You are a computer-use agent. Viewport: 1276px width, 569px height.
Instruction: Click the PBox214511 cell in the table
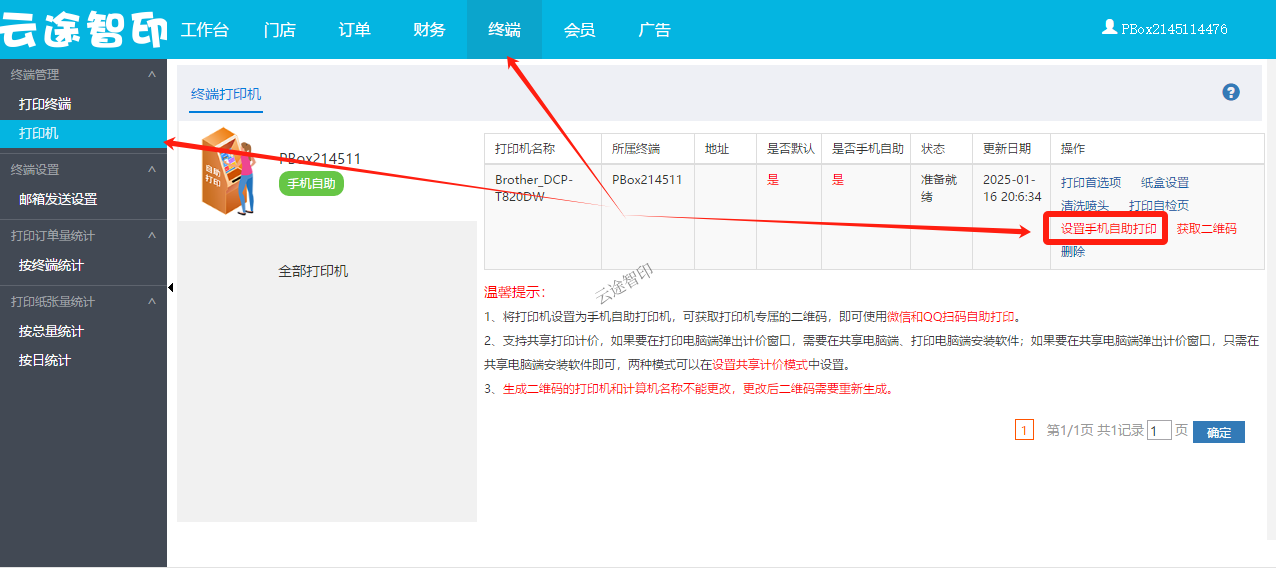[648, 217]
